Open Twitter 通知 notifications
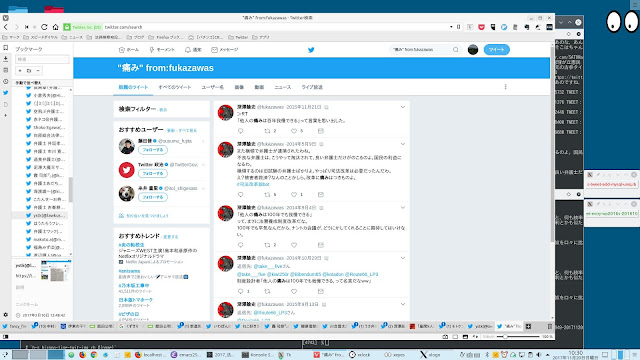640x360 pixels. tap(193, 50)
